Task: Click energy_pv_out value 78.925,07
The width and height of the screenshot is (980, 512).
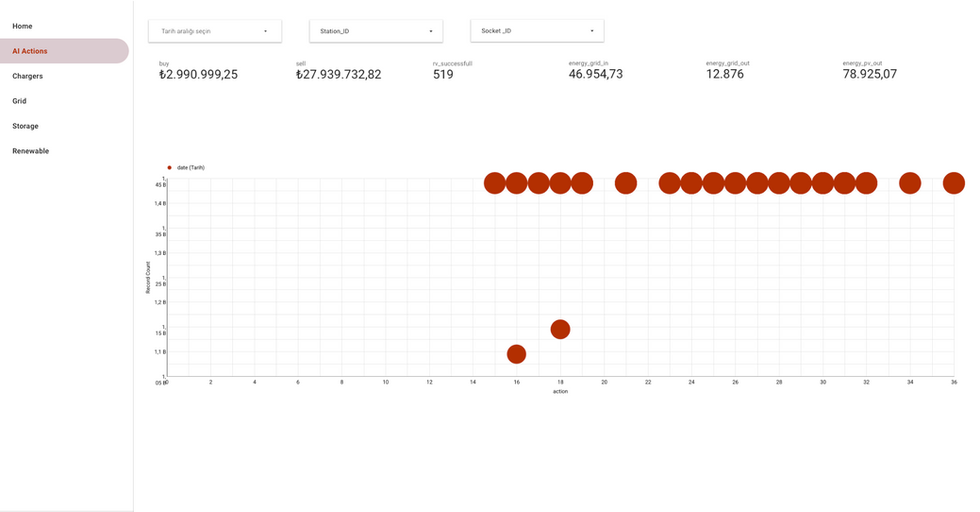Action: pyautogui.click(x=869, y=74)
